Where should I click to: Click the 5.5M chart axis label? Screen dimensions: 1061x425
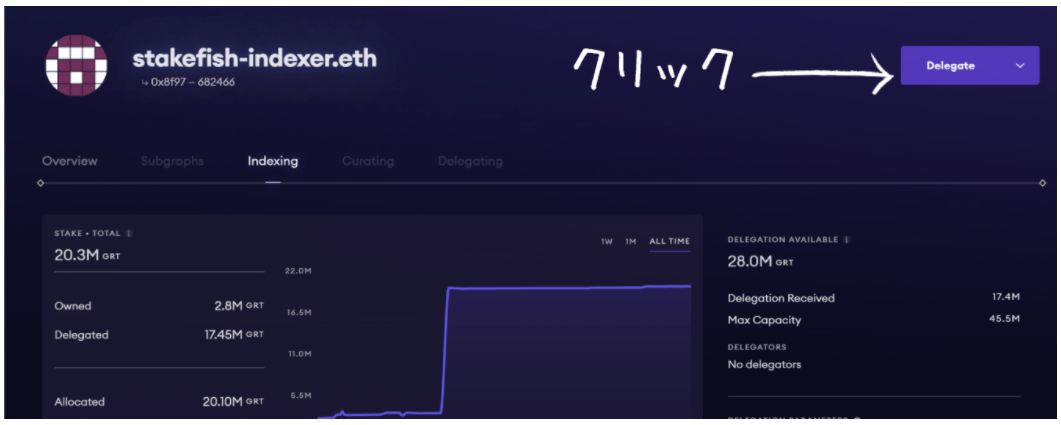pyautogui.click(x=300, y=395)
